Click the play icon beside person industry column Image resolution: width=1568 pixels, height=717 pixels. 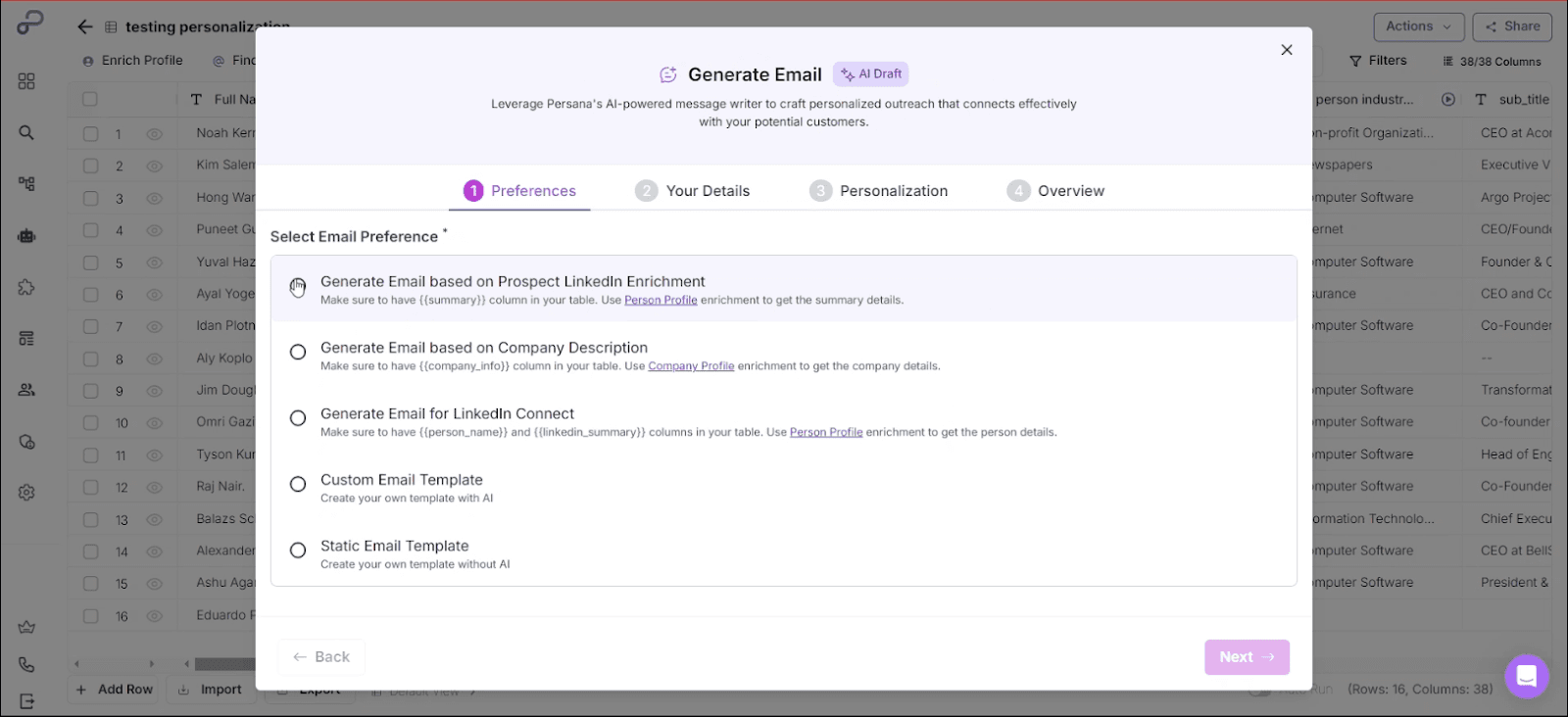click(1448, 99)
